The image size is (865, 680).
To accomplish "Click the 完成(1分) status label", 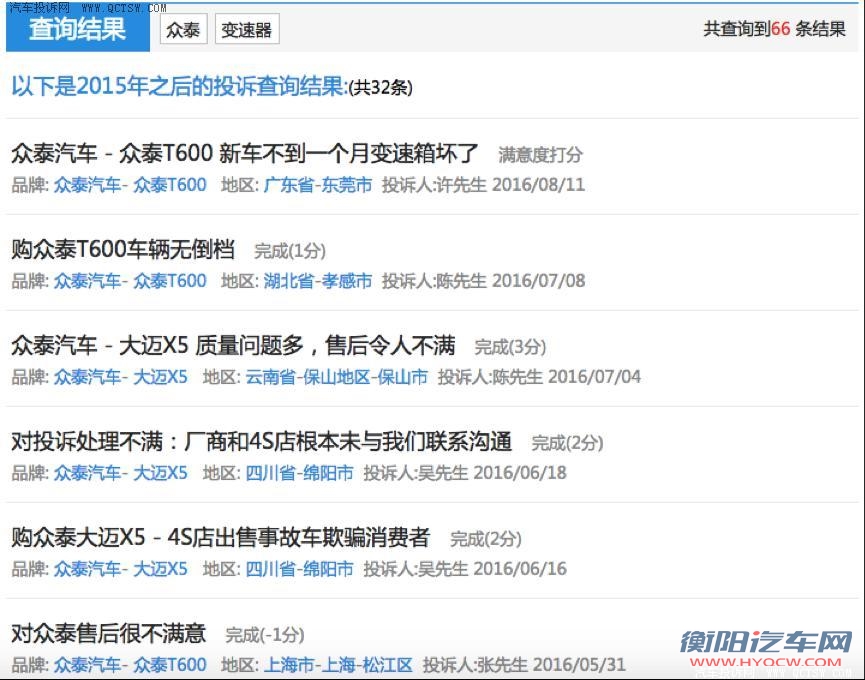I will 290,251.
